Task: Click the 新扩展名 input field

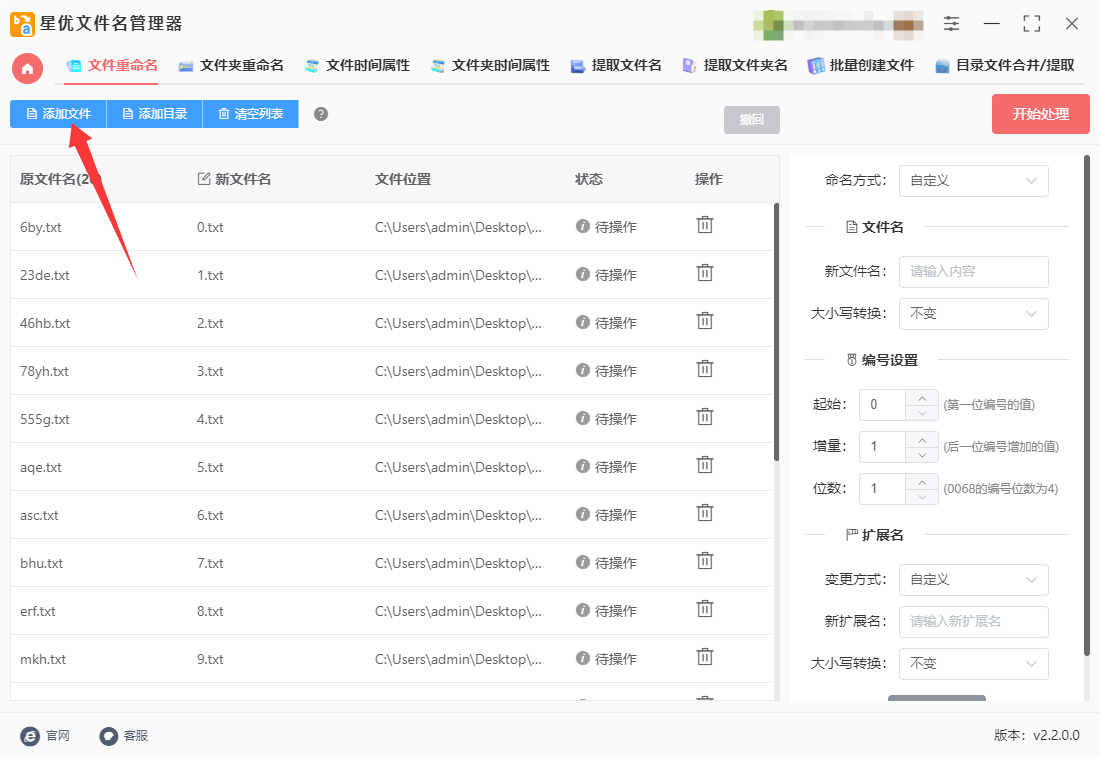Action: (973, 622)
